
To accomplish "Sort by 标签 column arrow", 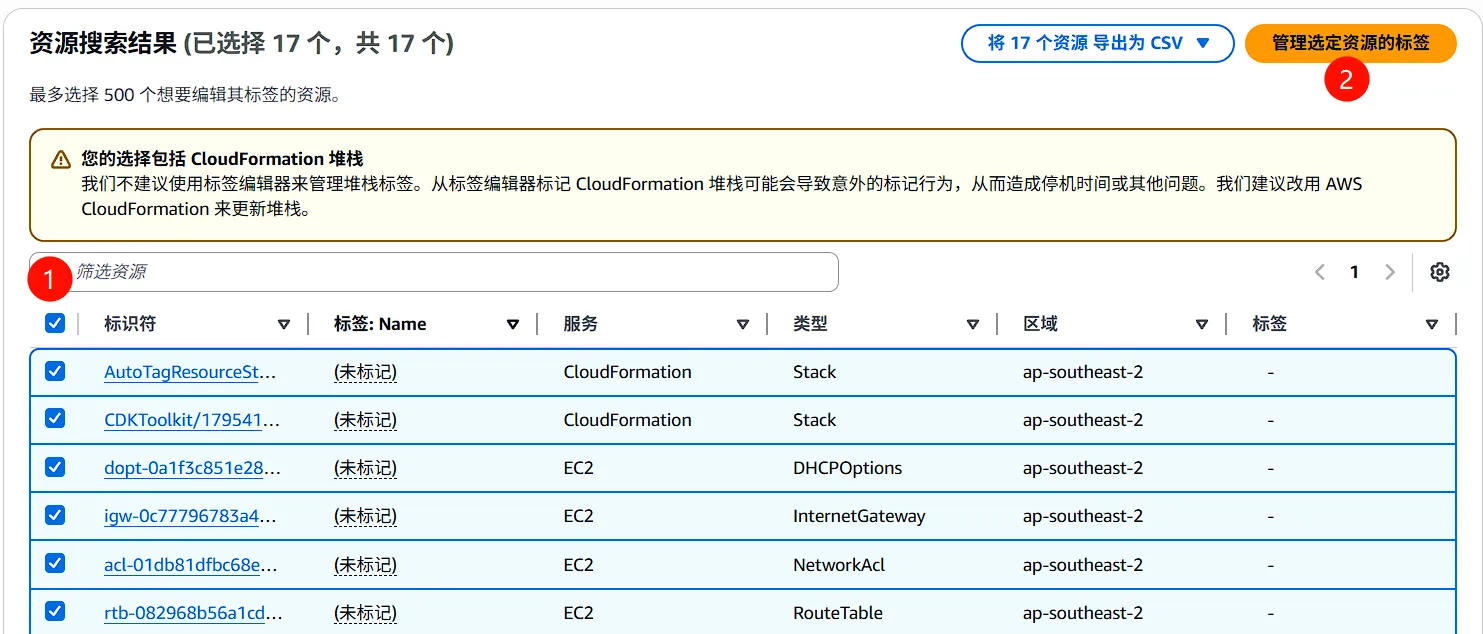I will pyautogui.click(x=1431, y=324).
